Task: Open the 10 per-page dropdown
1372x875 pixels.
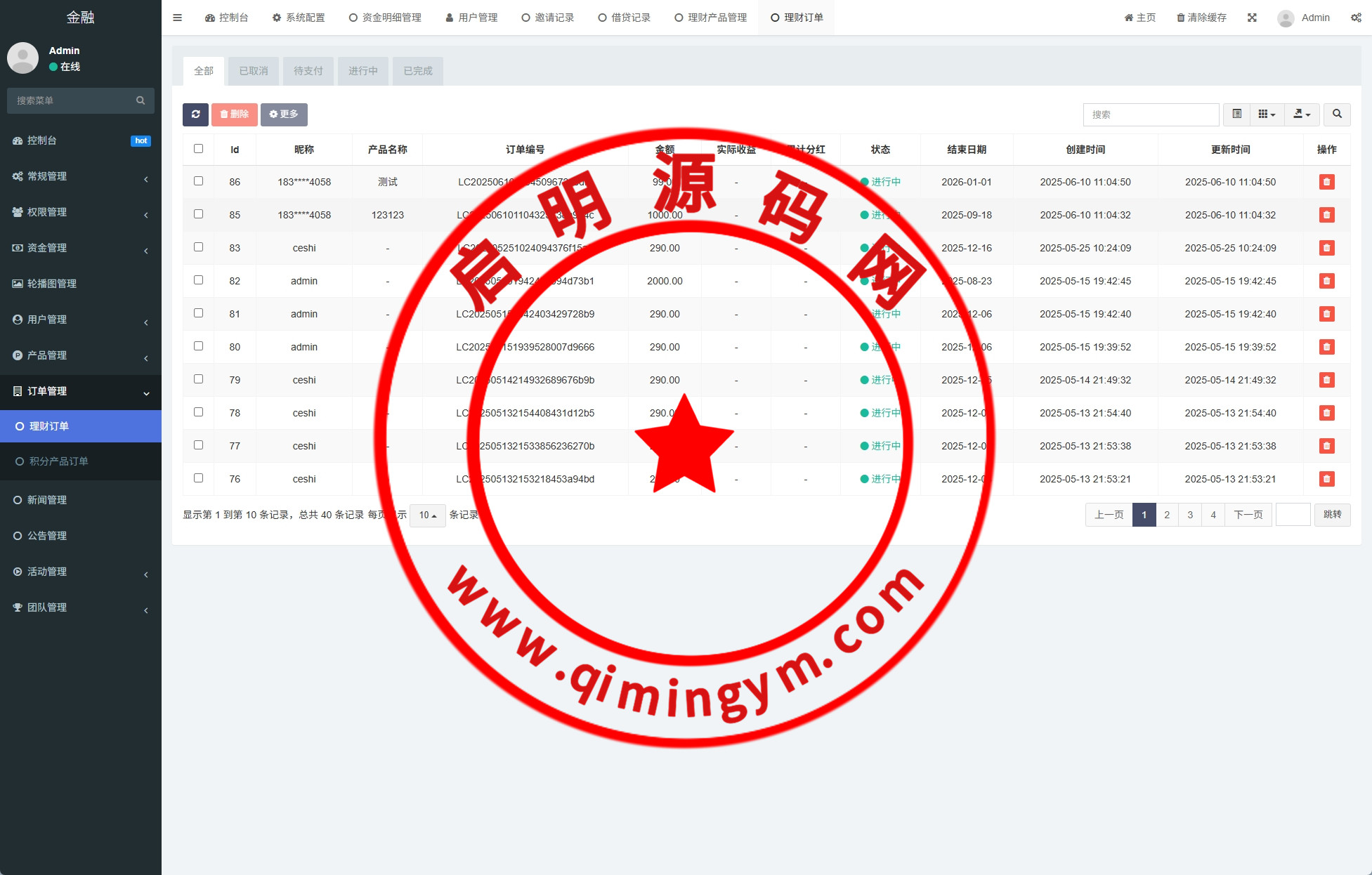Action: tap(427, 515)
